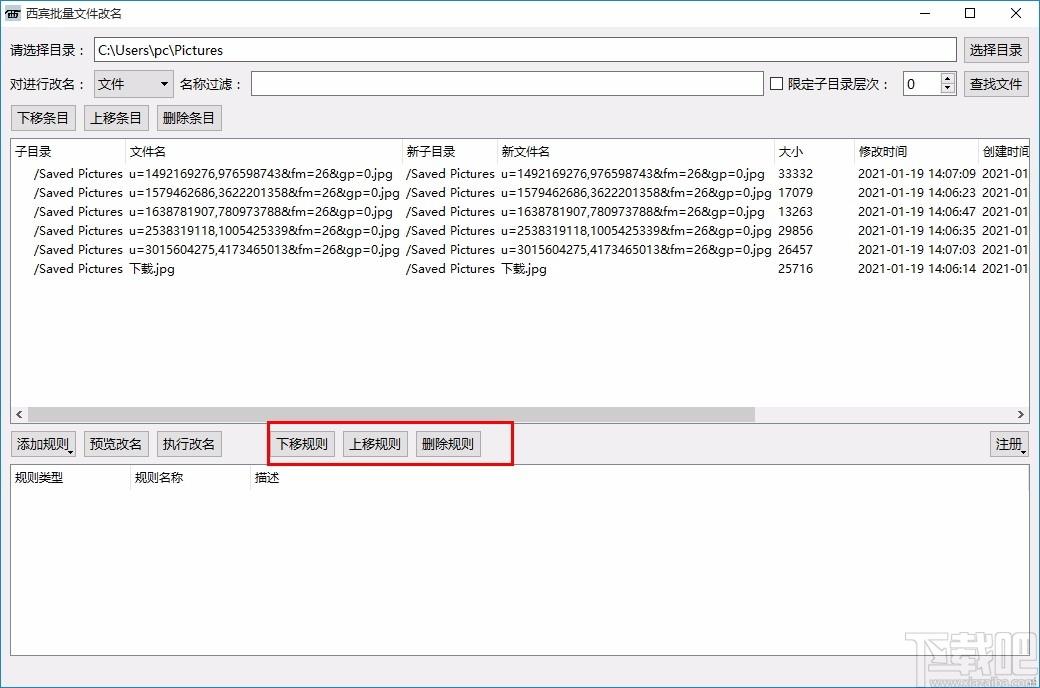The height and width of the screenshot is (688, 1040).
Task: Open the 注册 dropdown button
Action: pyautogui.click(x=1009, y=444)
